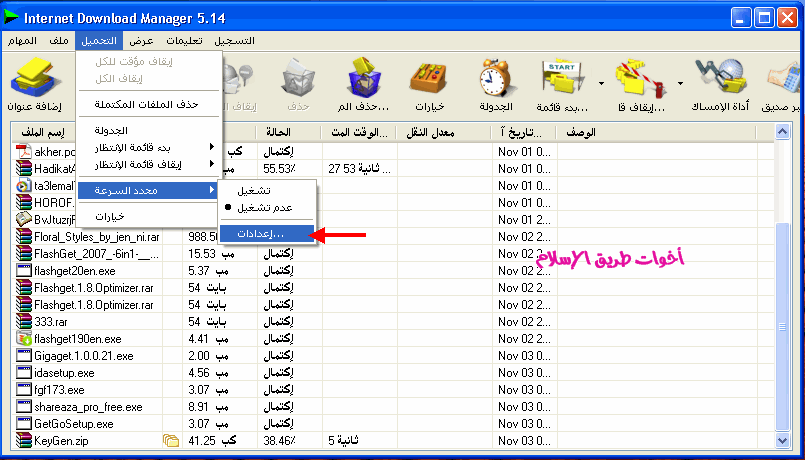Click the scroll up arrow of the download list
This screenshot has width=805, height=460.
[782, 132]
